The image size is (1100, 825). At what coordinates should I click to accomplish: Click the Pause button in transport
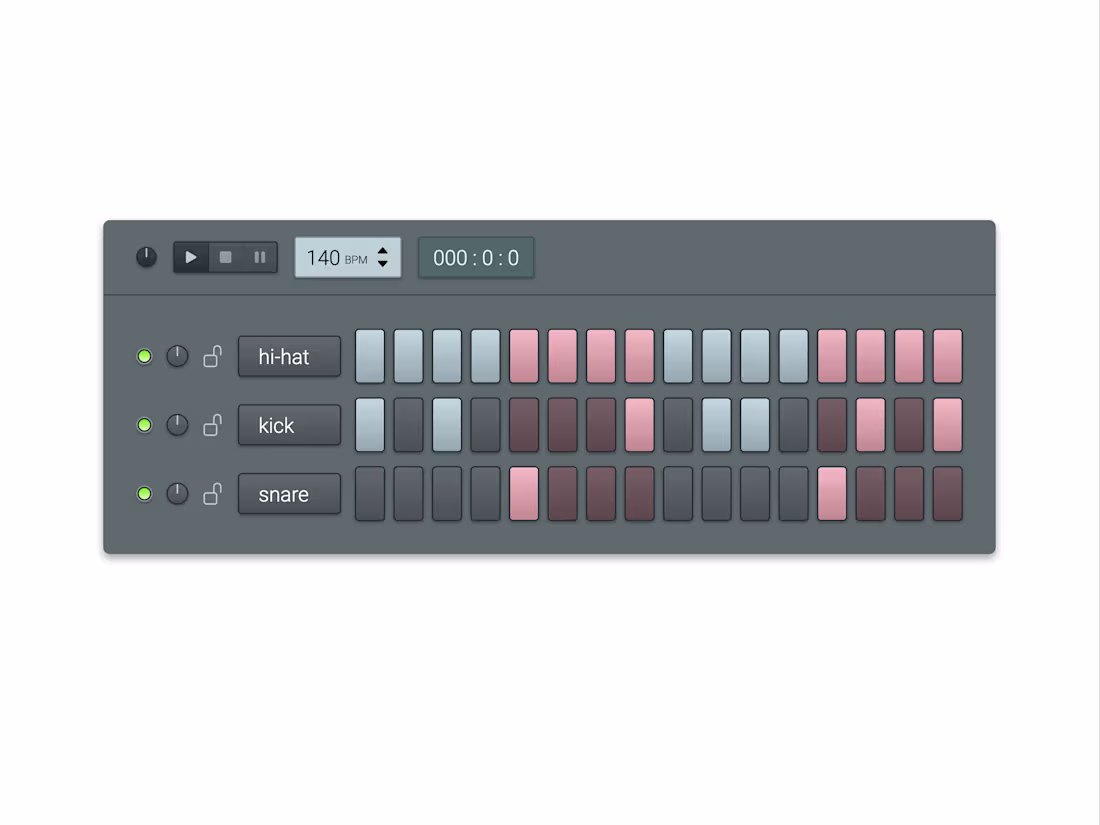[x=260, y=257]
